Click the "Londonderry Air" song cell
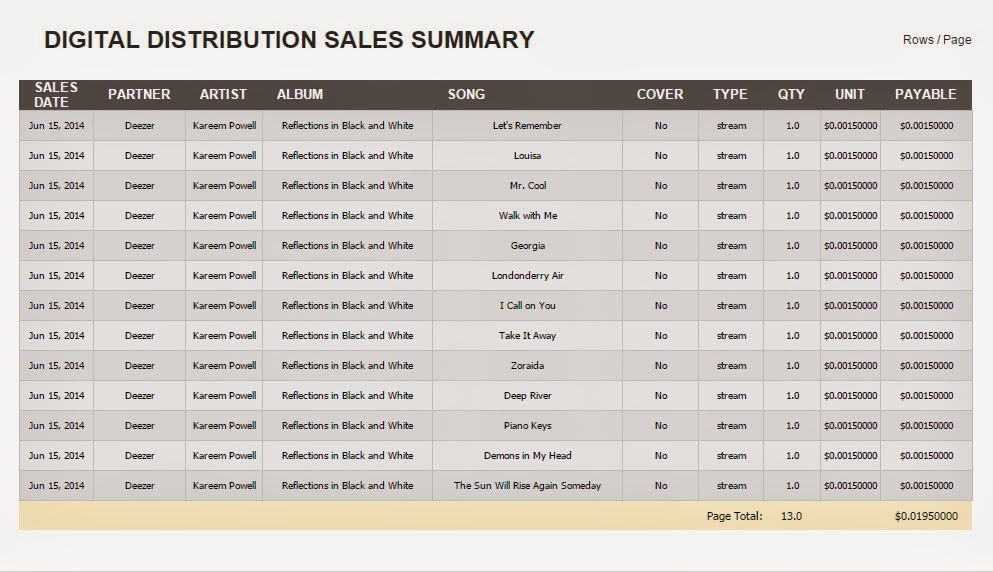993x572 pixels. click(x=527, y=276)
